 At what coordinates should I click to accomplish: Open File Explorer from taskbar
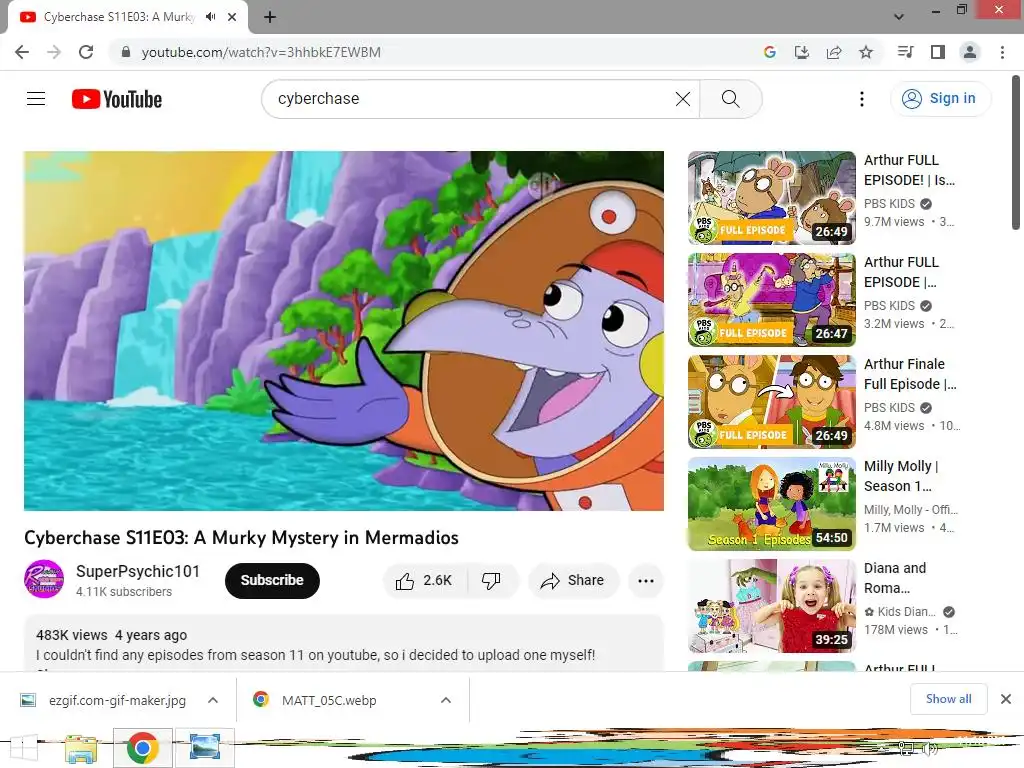(x=81, y=748)
